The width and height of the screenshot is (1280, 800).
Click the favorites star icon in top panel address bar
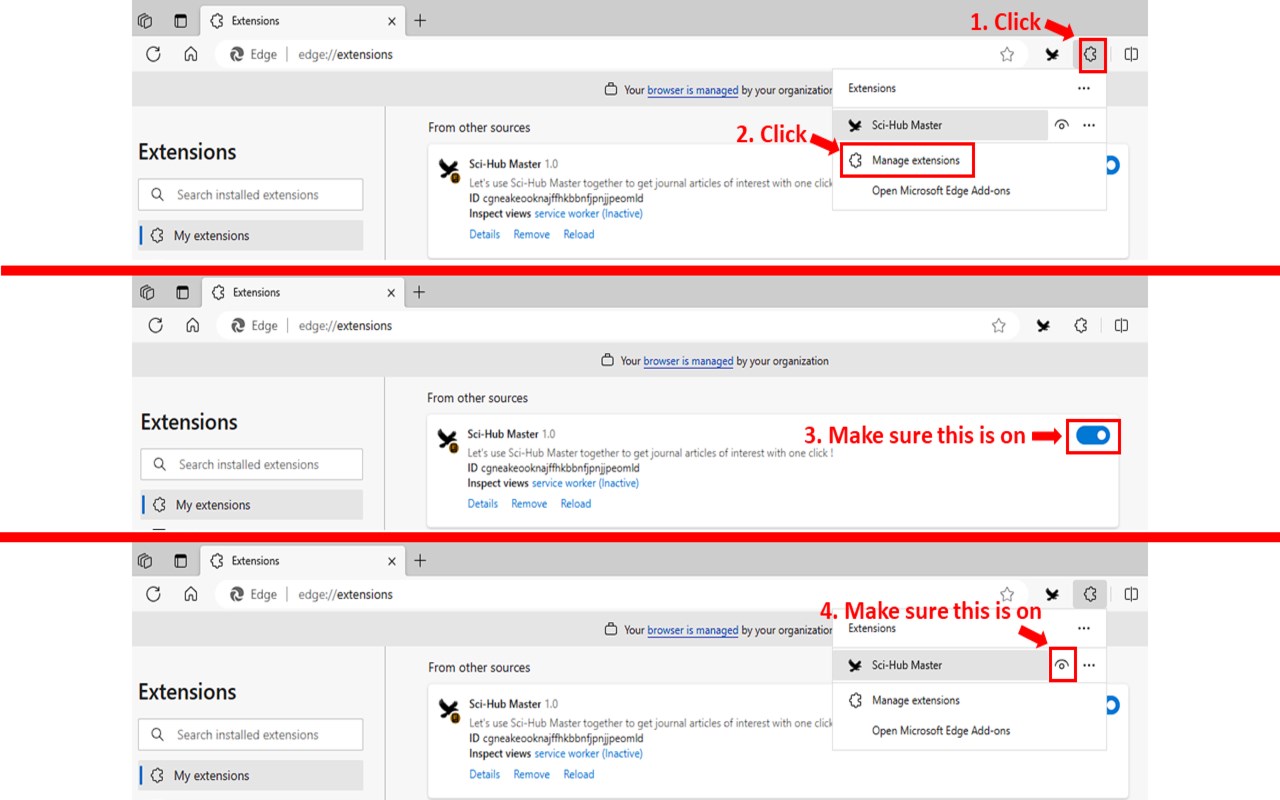[x=1007, y=55]
